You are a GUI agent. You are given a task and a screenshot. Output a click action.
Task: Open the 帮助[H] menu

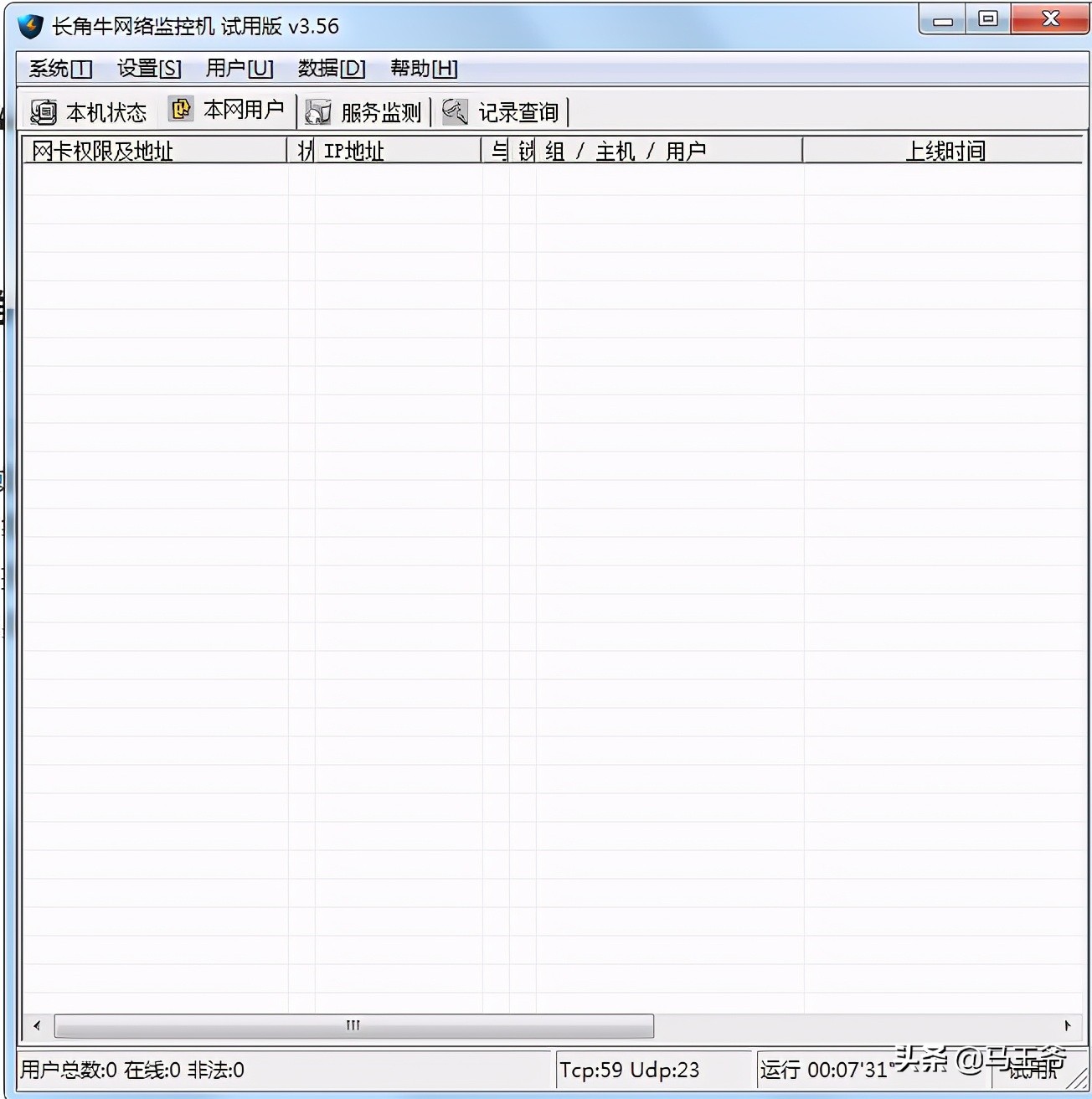424,69
